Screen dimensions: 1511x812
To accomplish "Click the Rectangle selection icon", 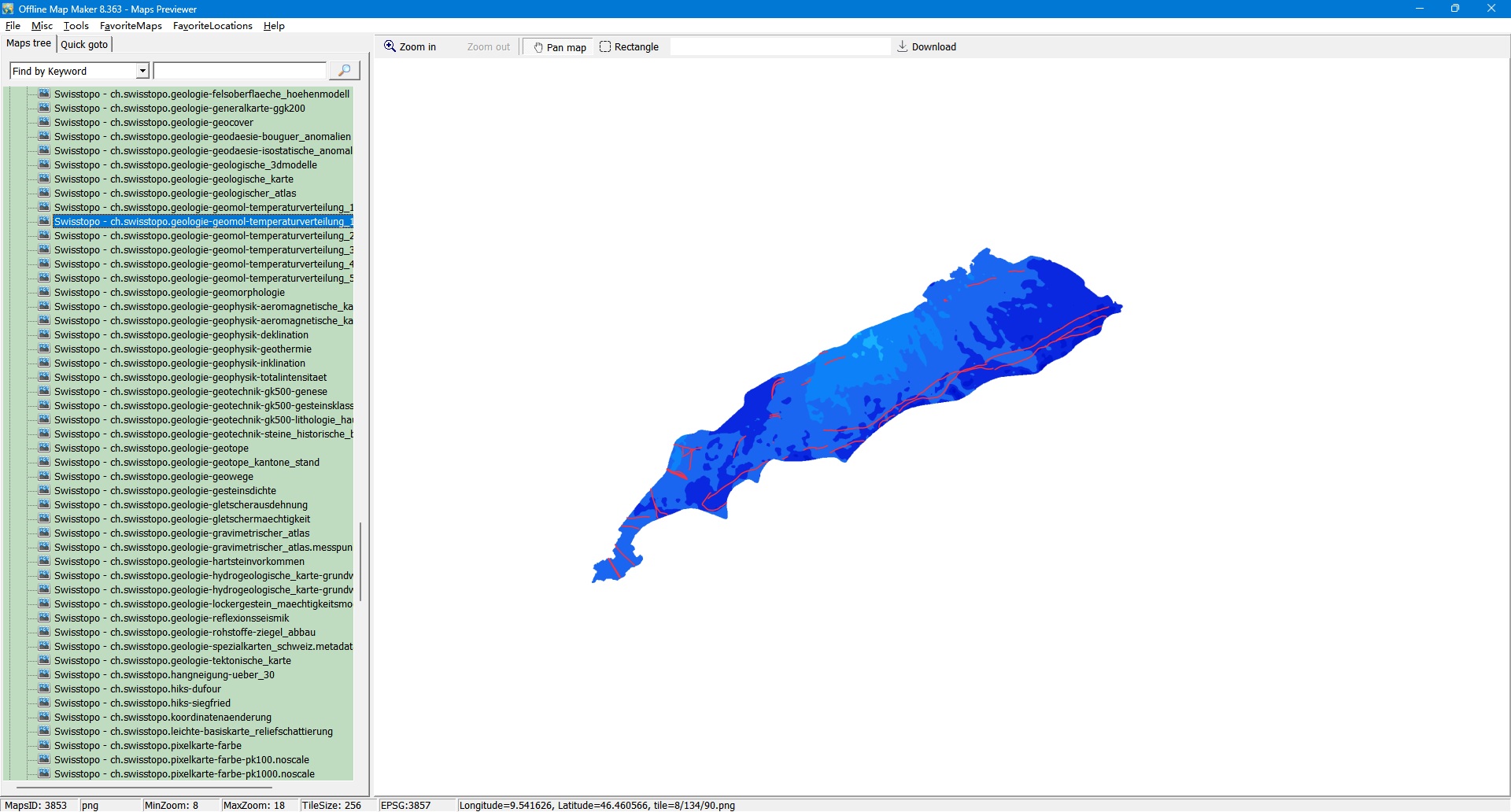I will coord(605,46).
